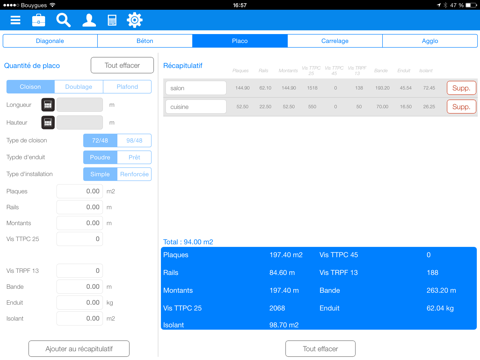The image size is (480, 360).
Task: Switch to the Diagonale tab
Action: 50,41
